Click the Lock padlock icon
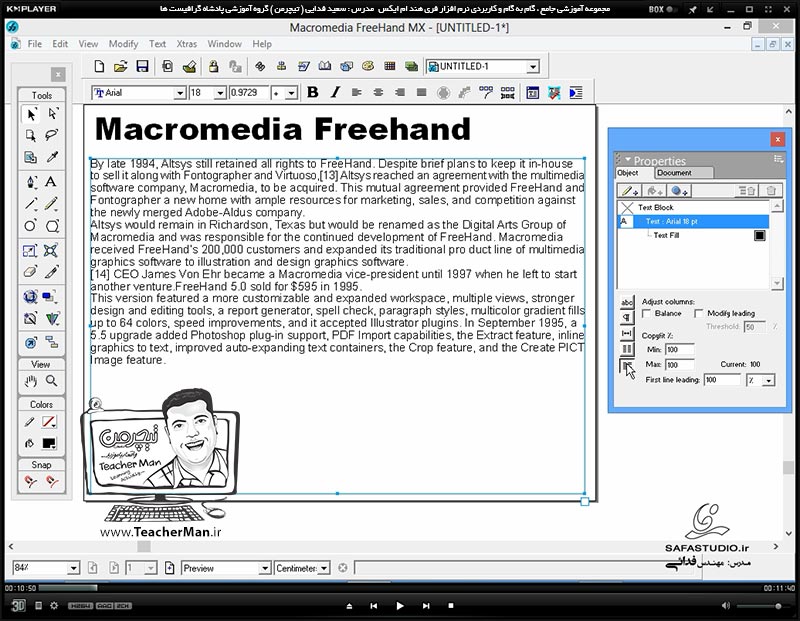This screenshot has height=621, width=800. 214,66
